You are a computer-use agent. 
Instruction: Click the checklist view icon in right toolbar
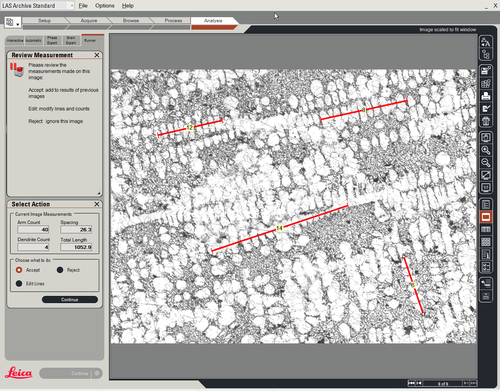point(486,267)
